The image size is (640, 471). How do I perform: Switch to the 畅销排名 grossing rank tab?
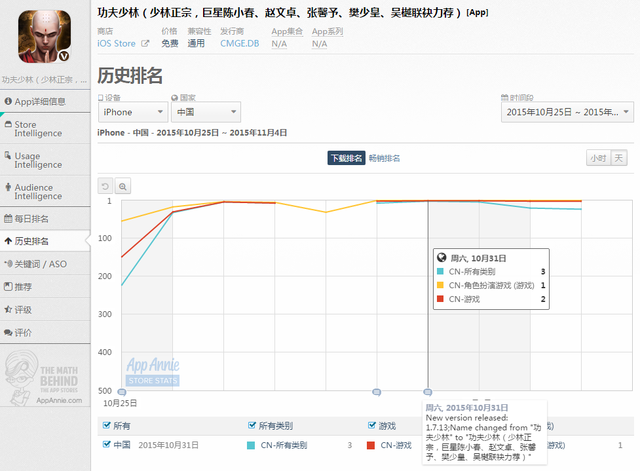[x=384, y=158]
